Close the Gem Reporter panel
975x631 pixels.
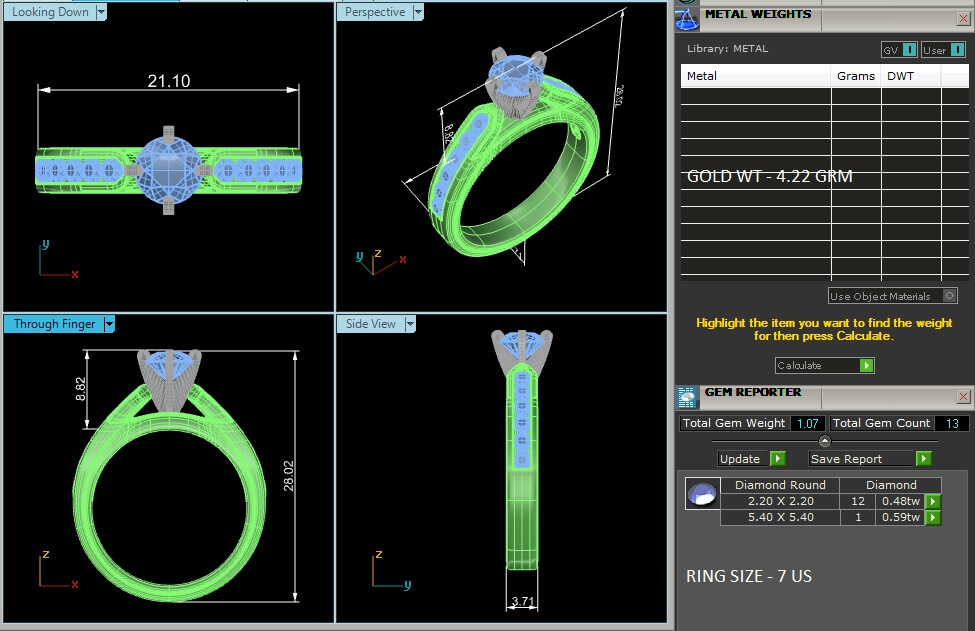[962, 396]
